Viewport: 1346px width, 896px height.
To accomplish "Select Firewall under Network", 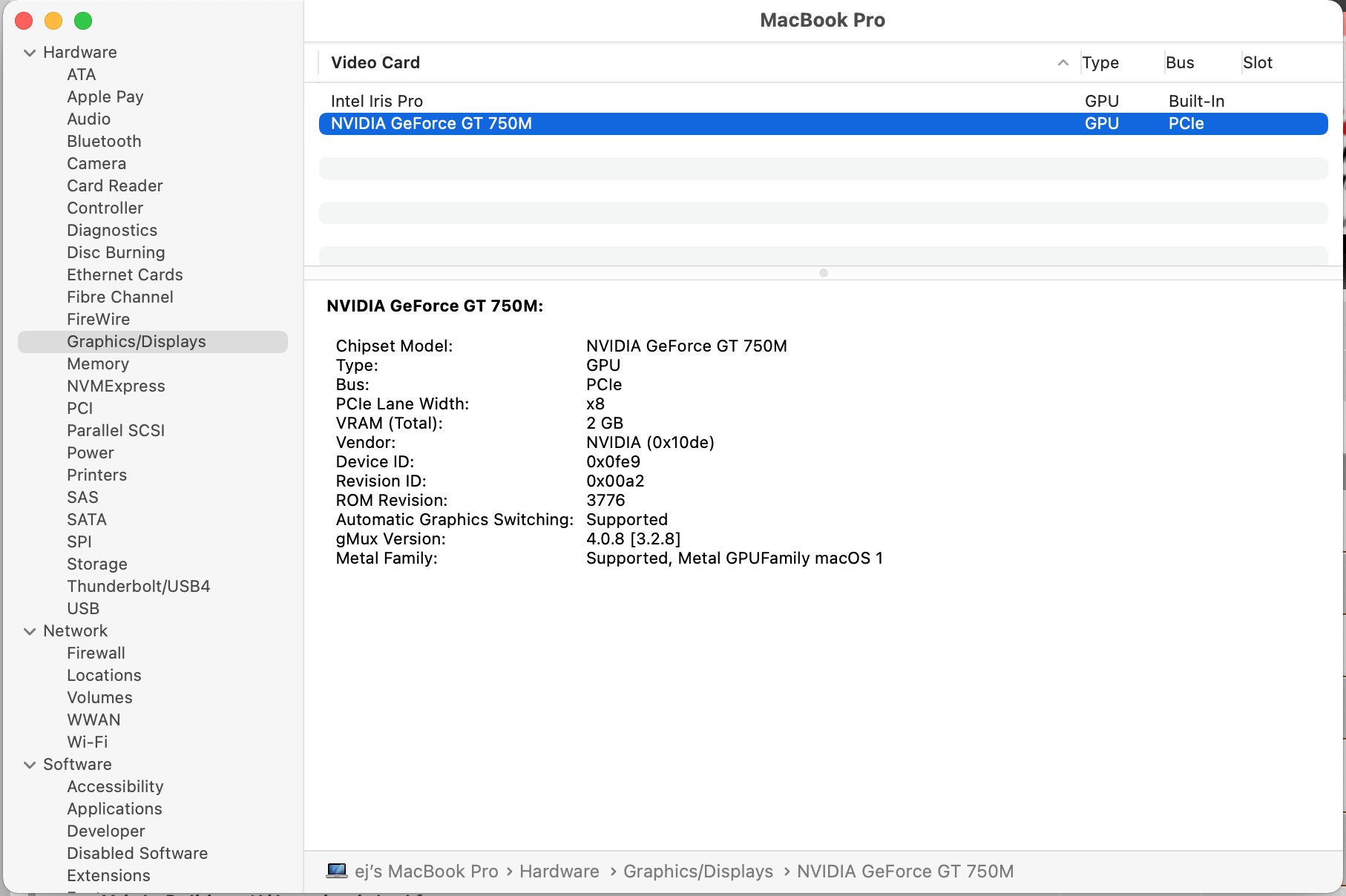I will 96,653.
